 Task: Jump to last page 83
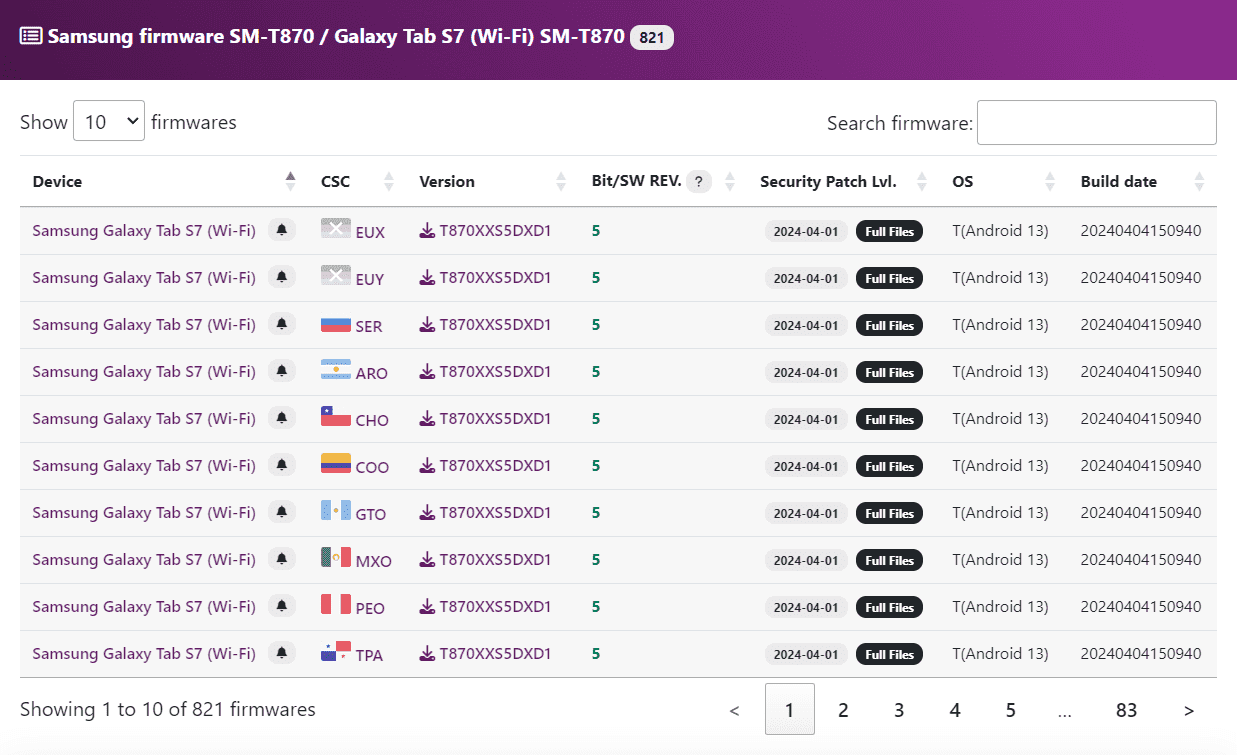coord(1127,710)
